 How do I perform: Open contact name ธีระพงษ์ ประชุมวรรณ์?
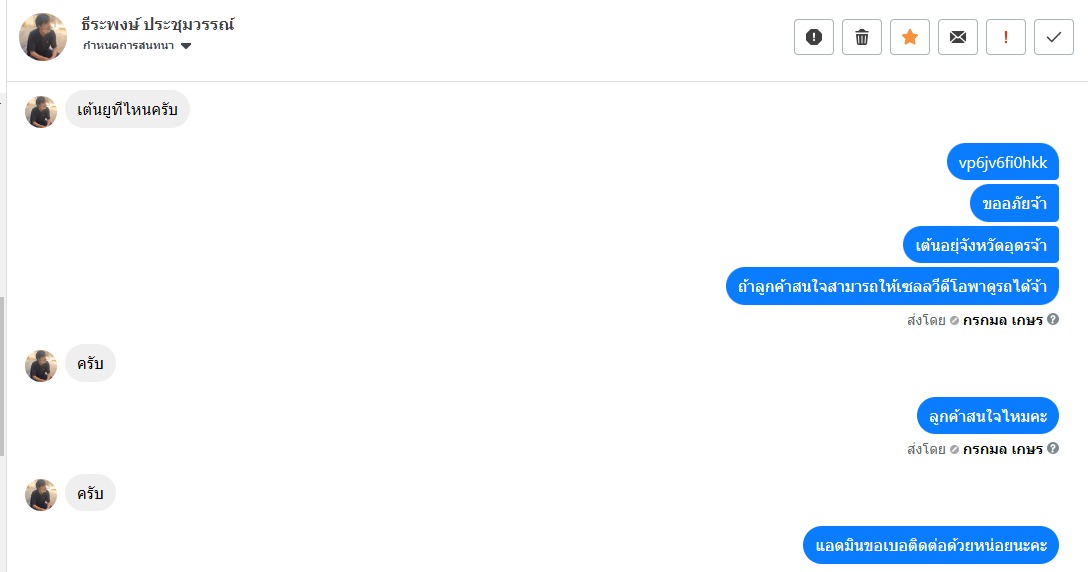158,24
